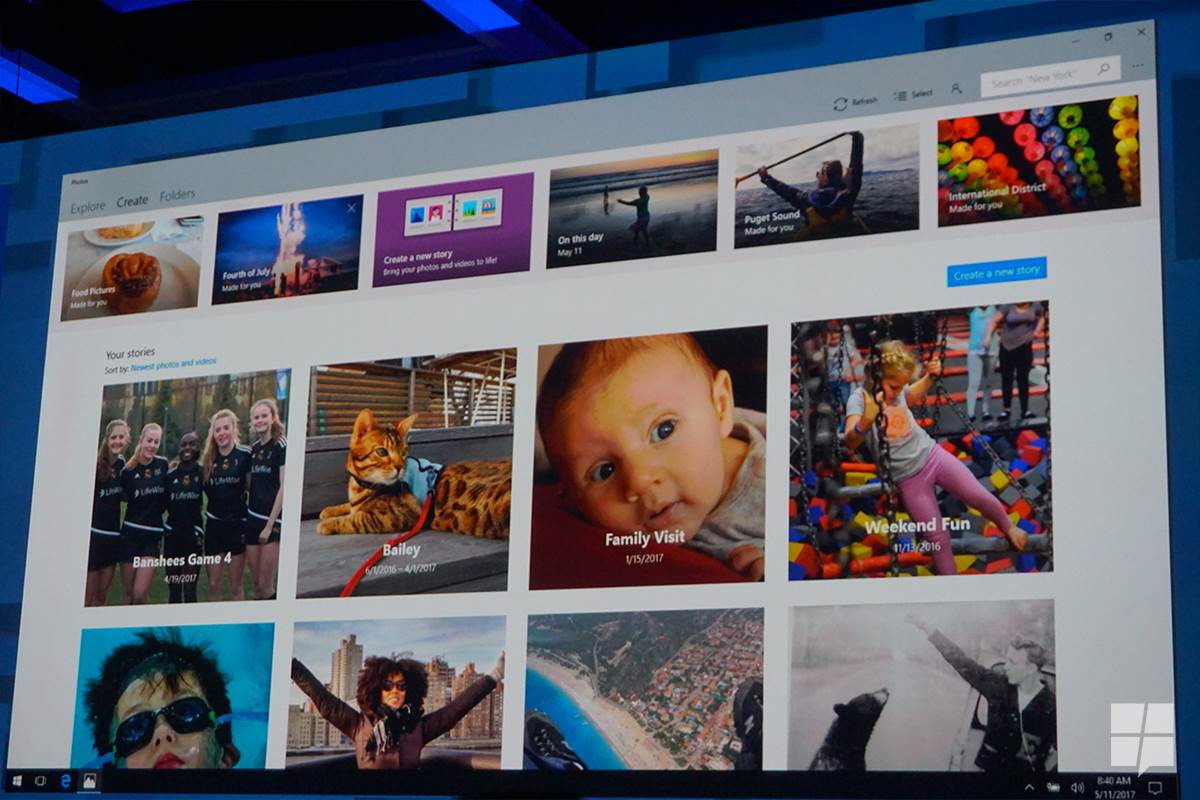Expand the hidden system tray icons
The image size is (1200, 800).
click(1029, 787)
